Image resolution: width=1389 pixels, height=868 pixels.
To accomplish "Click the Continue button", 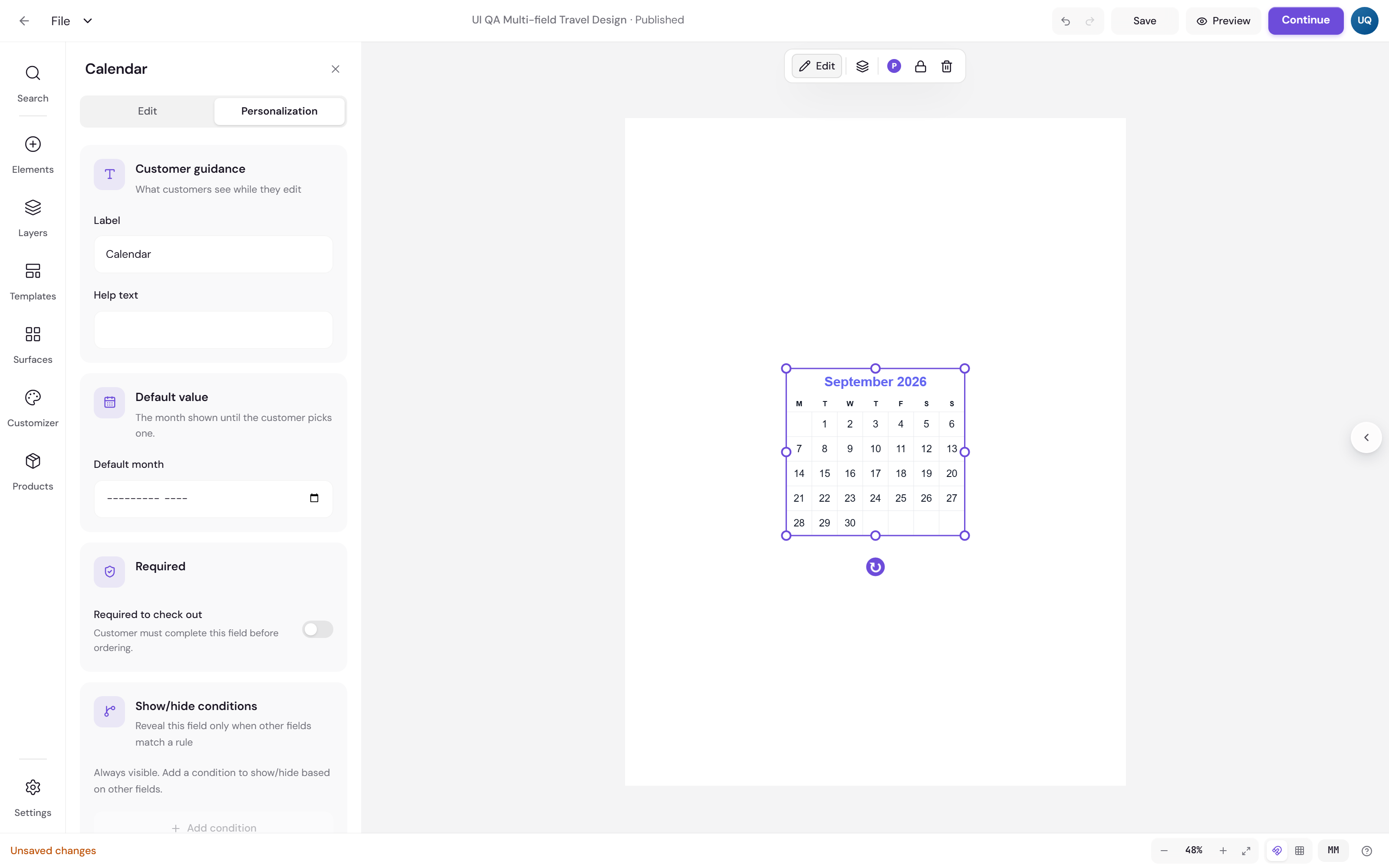I will pos(1305,21).
